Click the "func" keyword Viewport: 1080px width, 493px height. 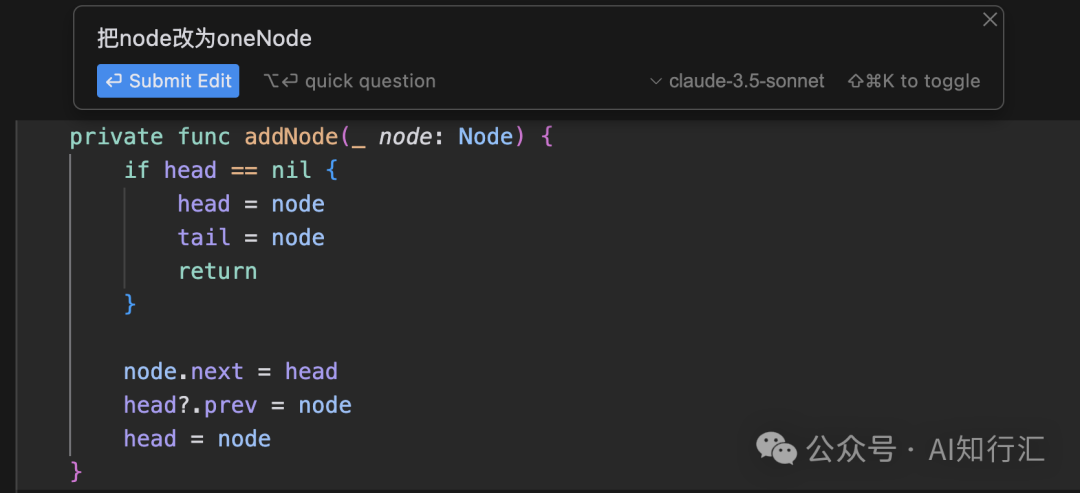204,137
